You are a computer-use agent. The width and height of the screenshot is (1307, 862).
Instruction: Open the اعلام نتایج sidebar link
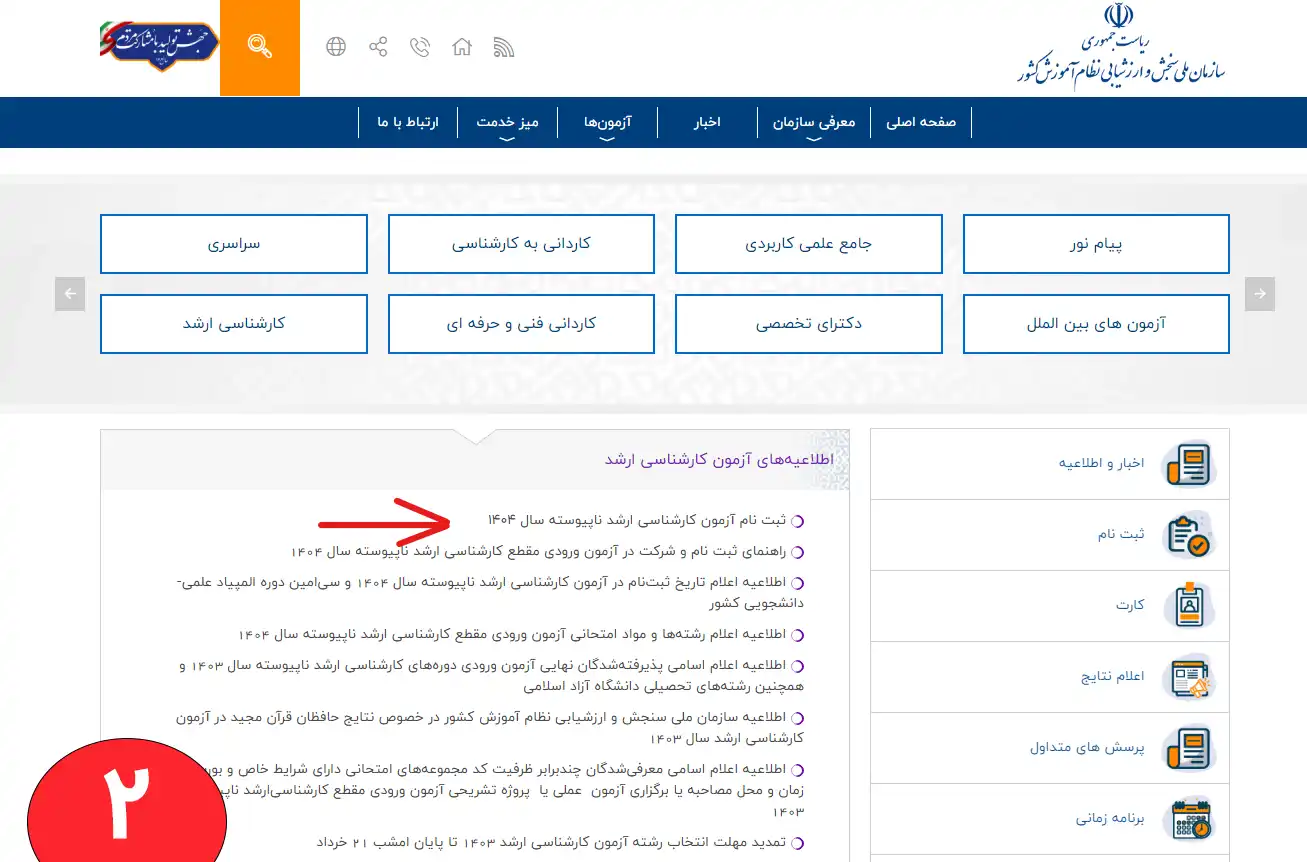click(x=1113, y=677)
